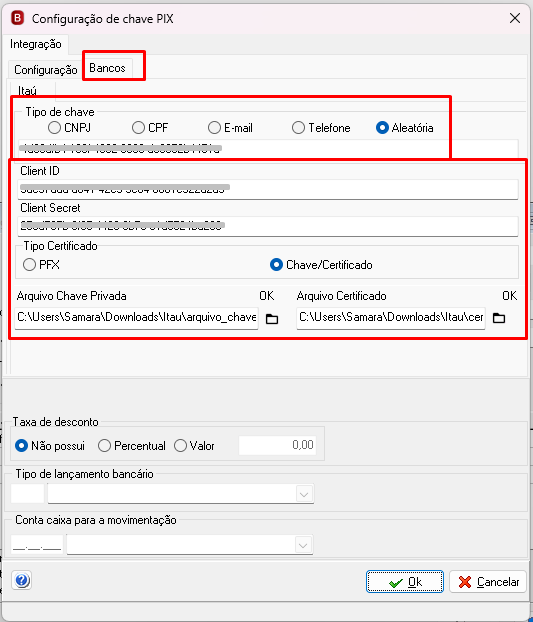
Task: Click the Client ID input field
Action: click(x=268, y=189)
